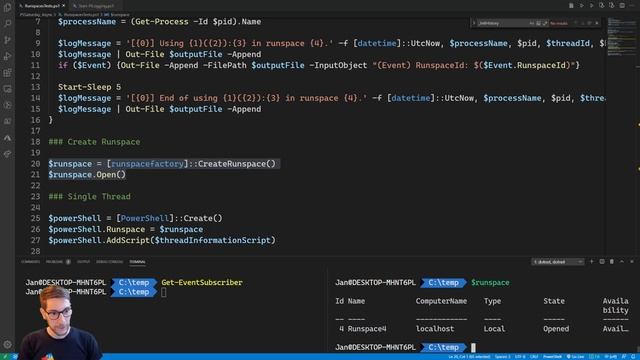
Task: Go to next match in find widget
Action: coord(582,23)
